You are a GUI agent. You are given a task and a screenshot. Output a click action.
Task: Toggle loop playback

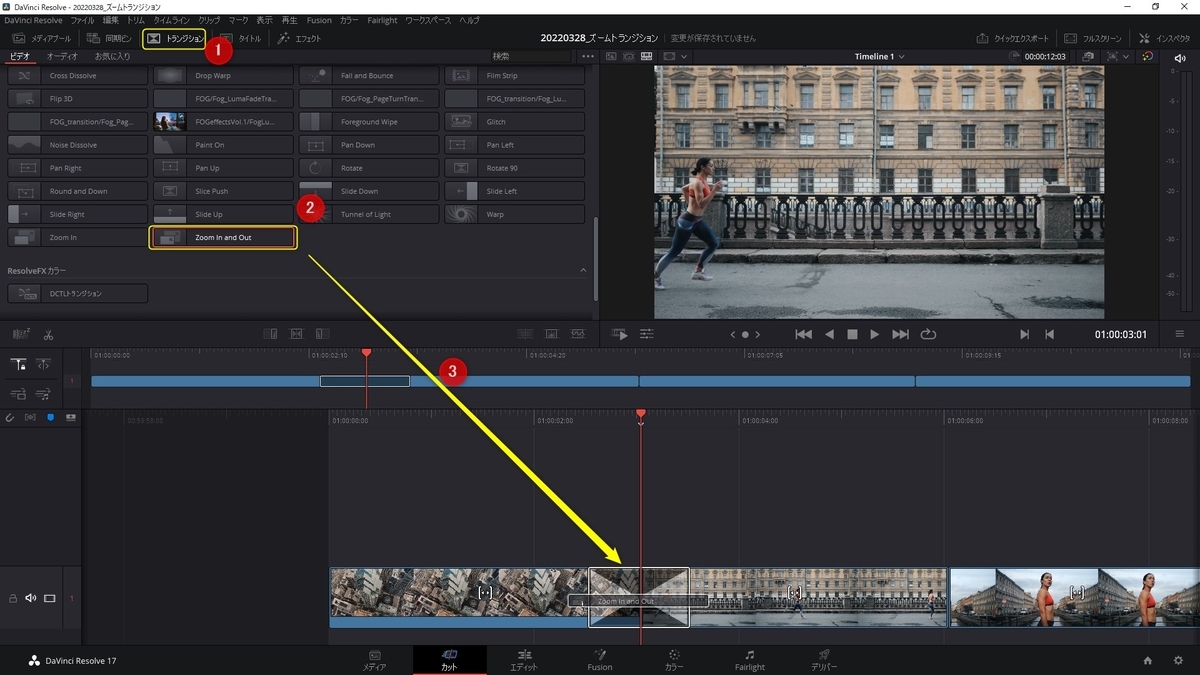click(x=928, y=334)
